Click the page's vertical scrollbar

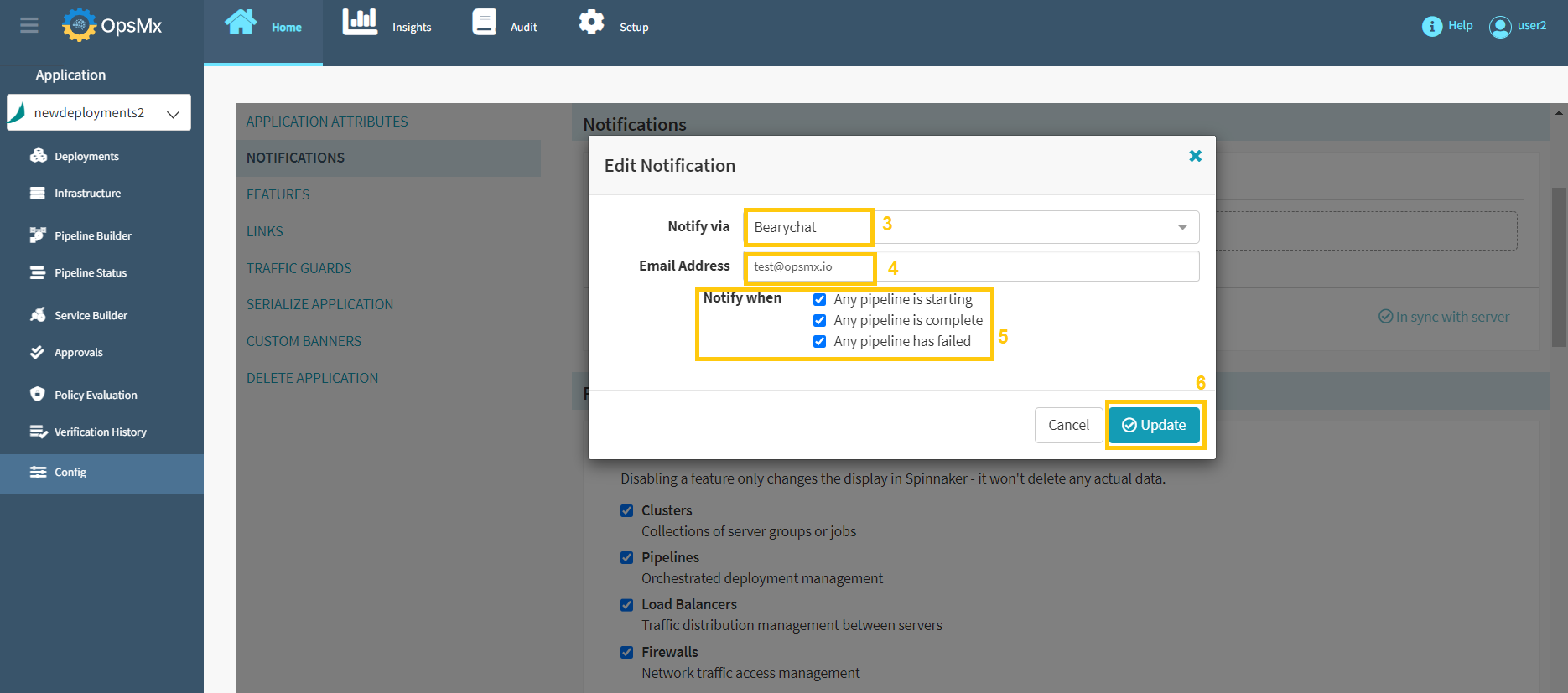tap(1559, 268)
